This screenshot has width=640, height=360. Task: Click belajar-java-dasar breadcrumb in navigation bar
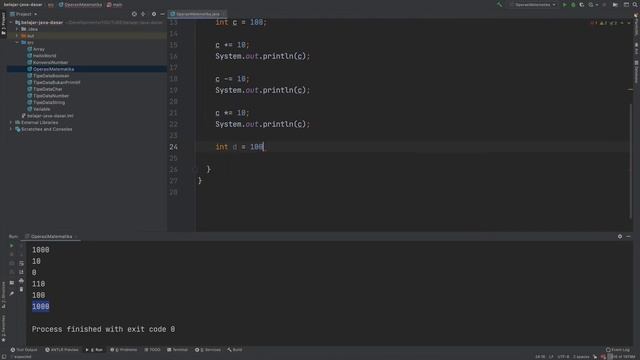point(23,5)
